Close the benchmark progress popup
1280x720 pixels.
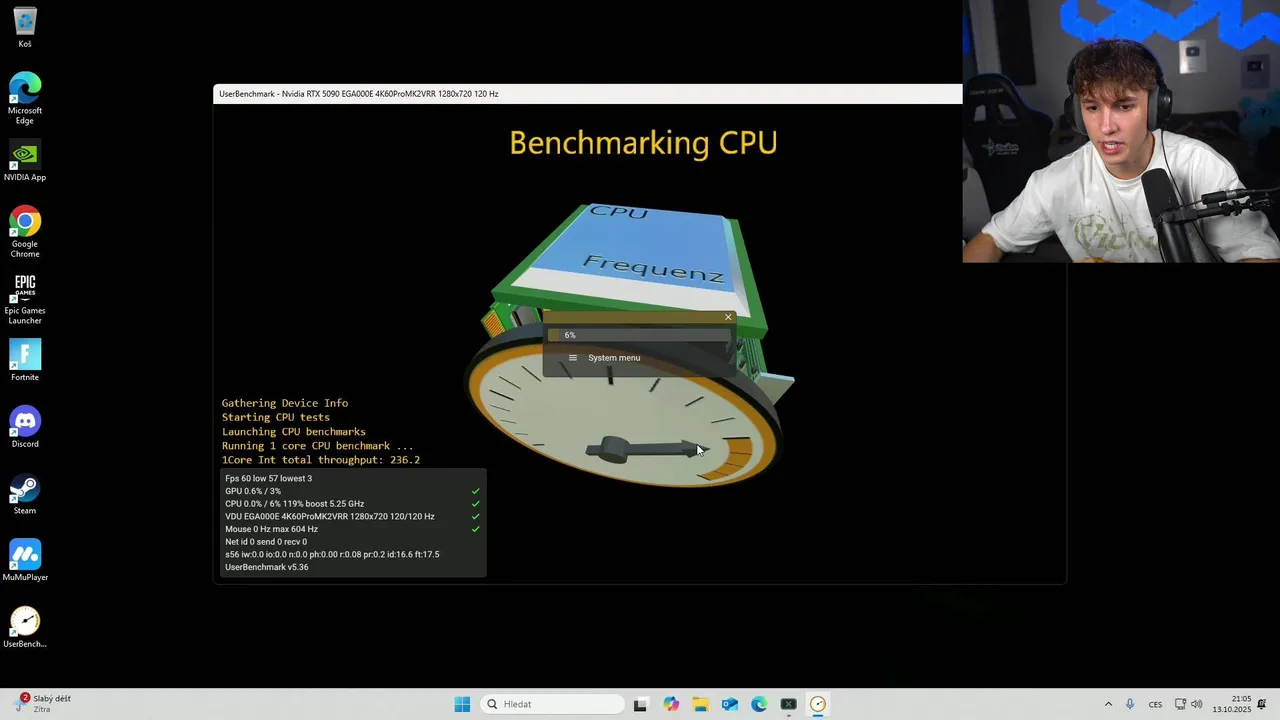728,317
